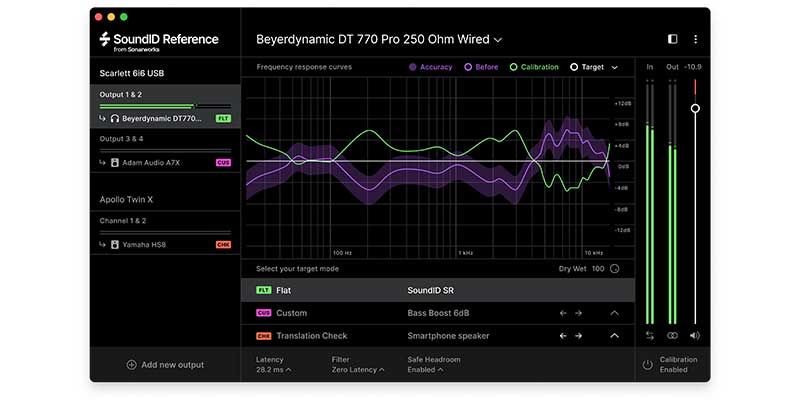Select previous Translation Check preset, left arrow

pos(563,336)
